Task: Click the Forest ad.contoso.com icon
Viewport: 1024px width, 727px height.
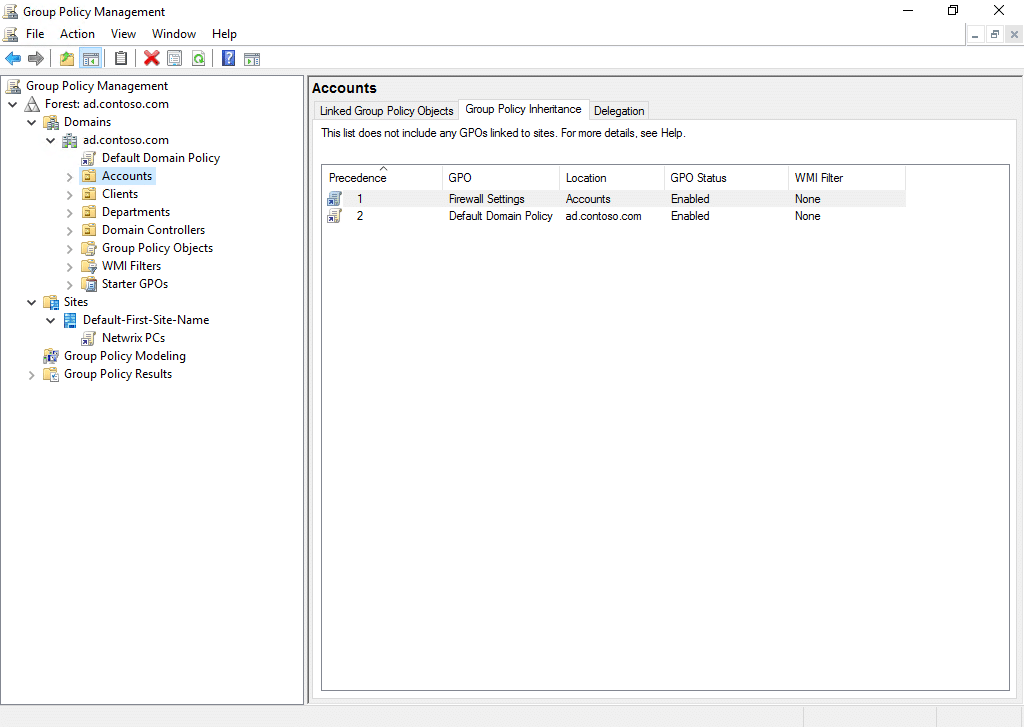Action: coord(32,104)
